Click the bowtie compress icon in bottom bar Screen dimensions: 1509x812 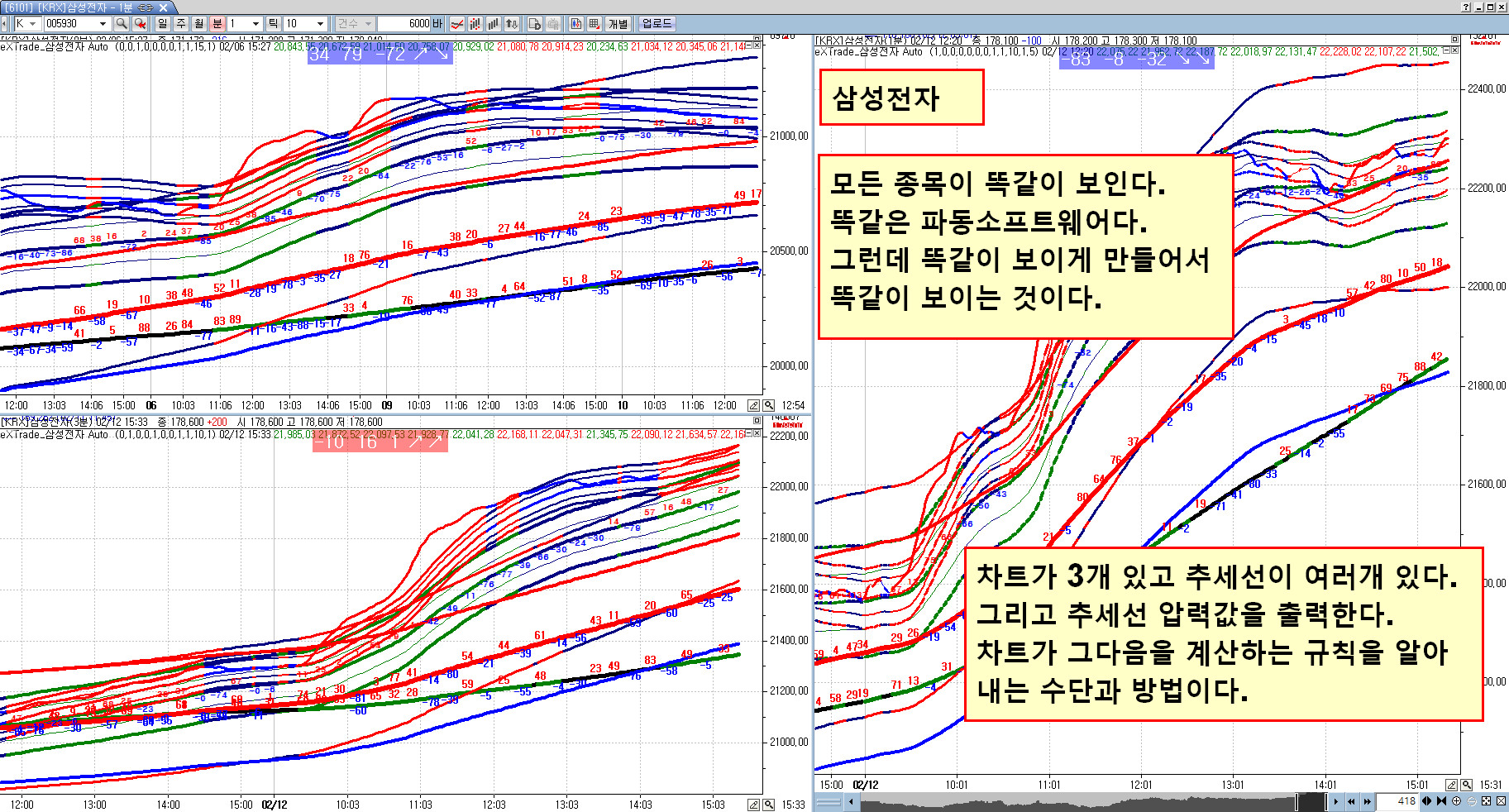[1442, 801]
